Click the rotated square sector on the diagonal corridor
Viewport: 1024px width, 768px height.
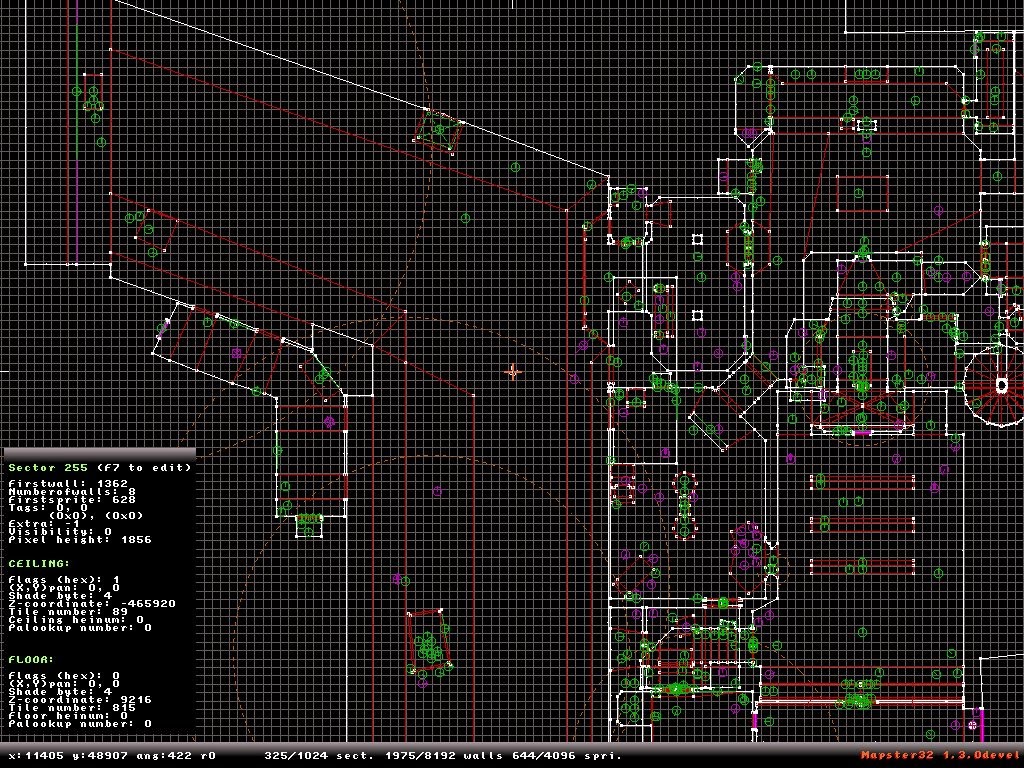point(438,130)
